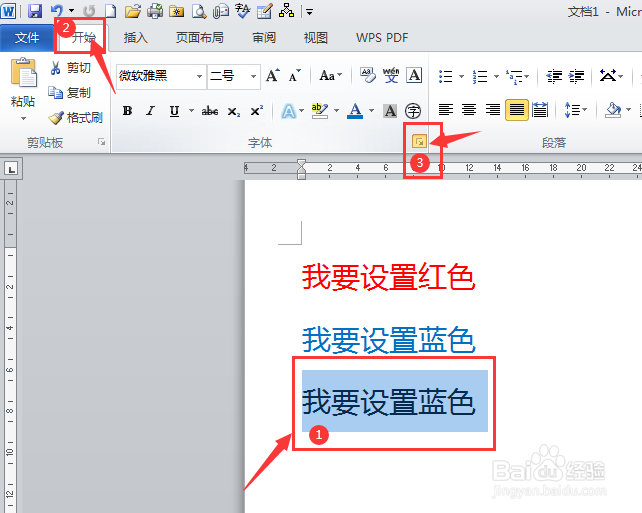Select center alignment button
This screenshot has width=642, height=513.
coord(469,110)
